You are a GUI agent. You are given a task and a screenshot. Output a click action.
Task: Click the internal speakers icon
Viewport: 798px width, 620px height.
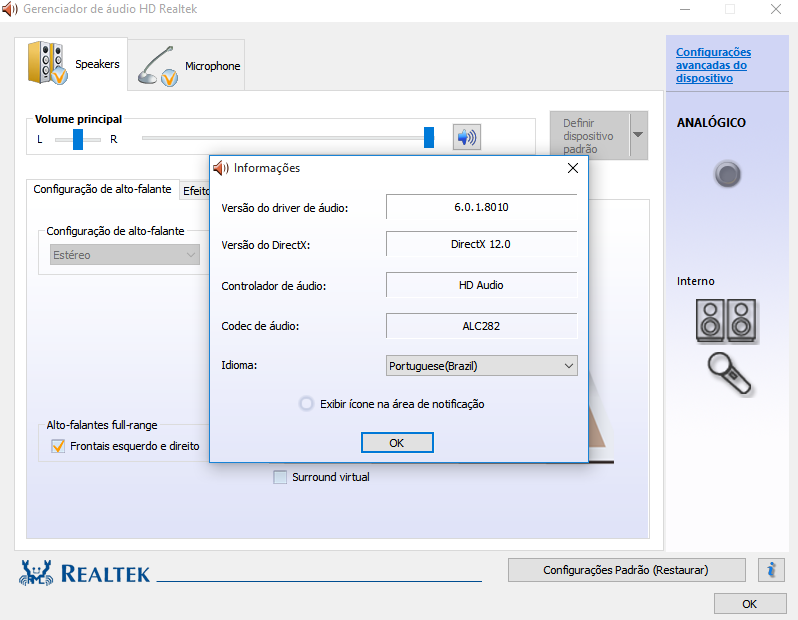[726, 321]
